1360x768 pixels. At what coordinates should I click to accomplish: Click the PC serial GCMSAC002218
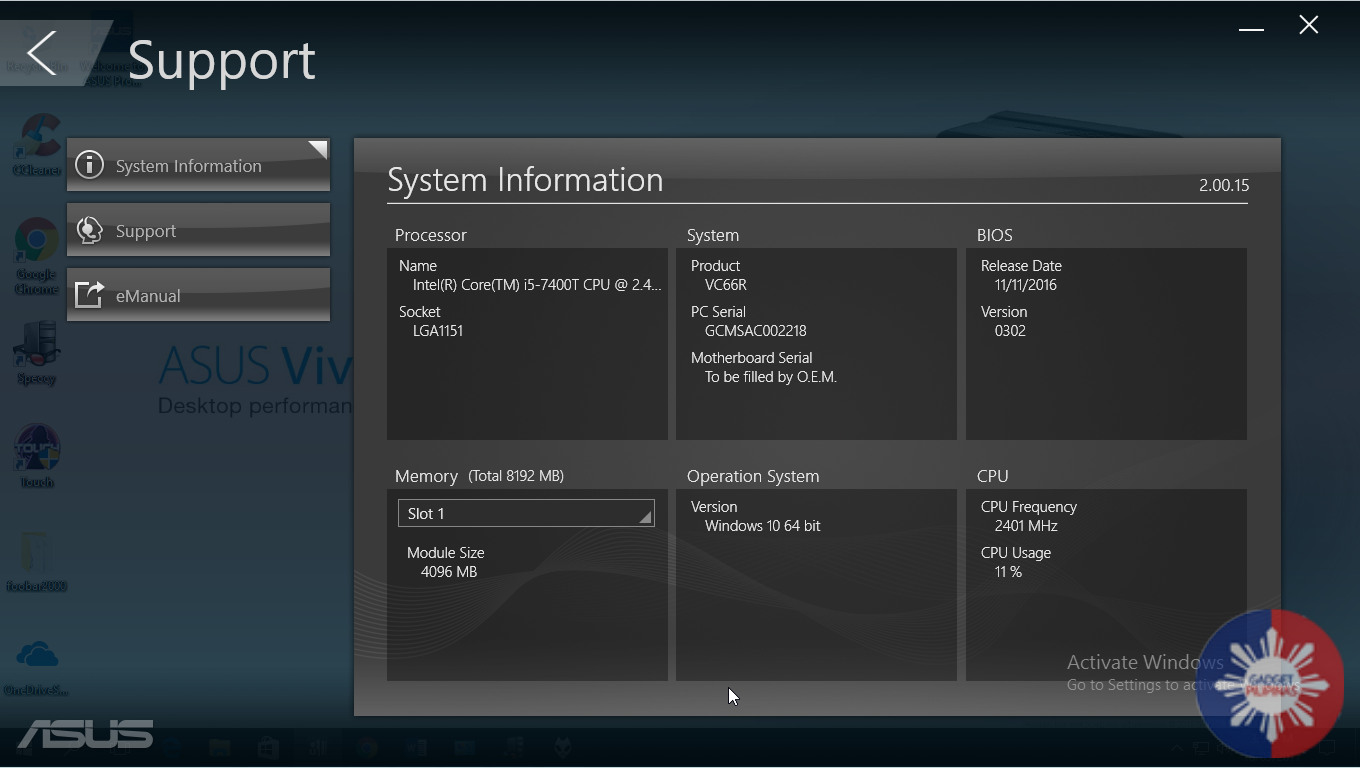pyautogui.click(x=756, y=331)
